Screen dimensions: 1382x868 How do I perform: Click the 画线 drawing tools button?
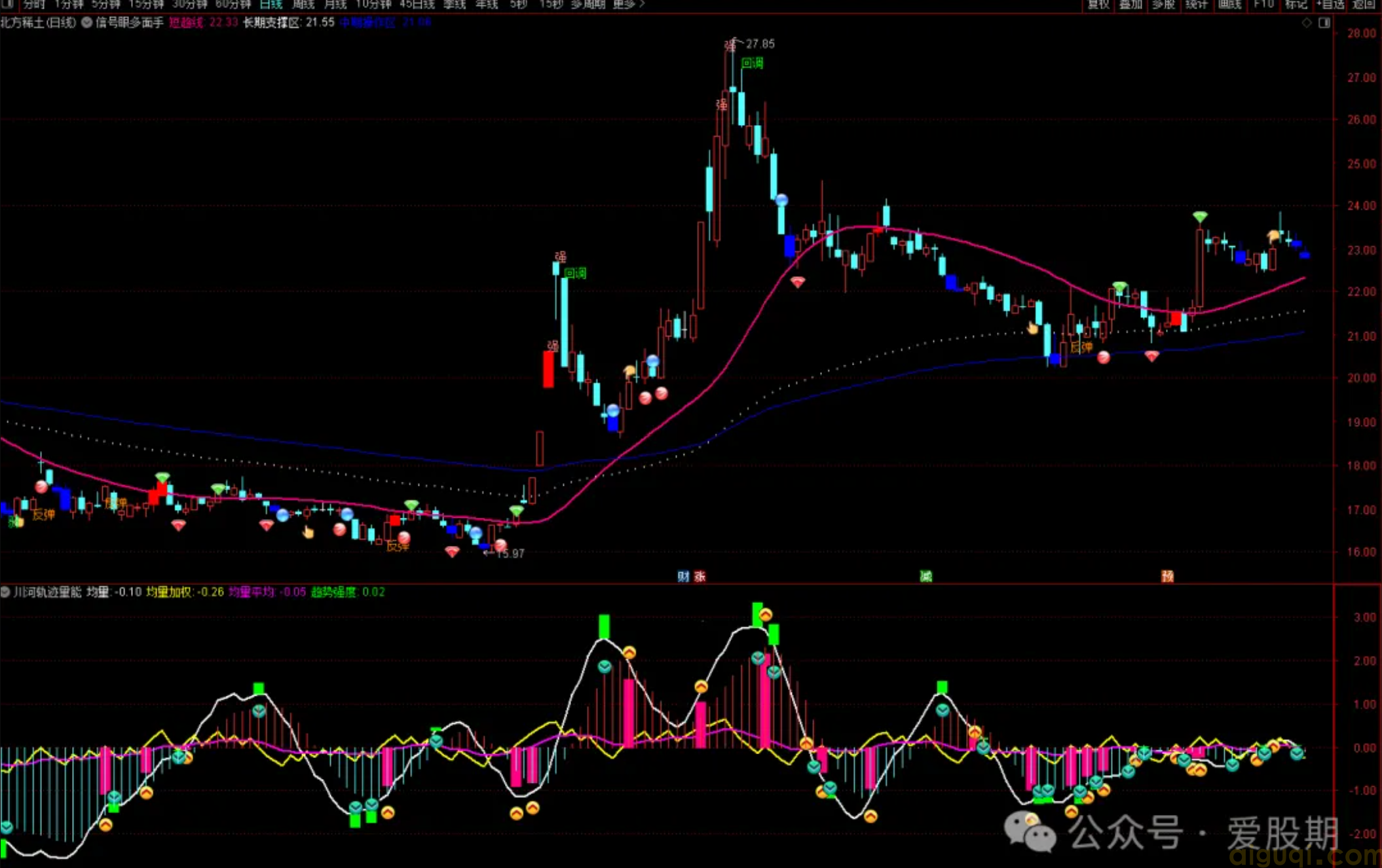click(x=1229, y=4)
